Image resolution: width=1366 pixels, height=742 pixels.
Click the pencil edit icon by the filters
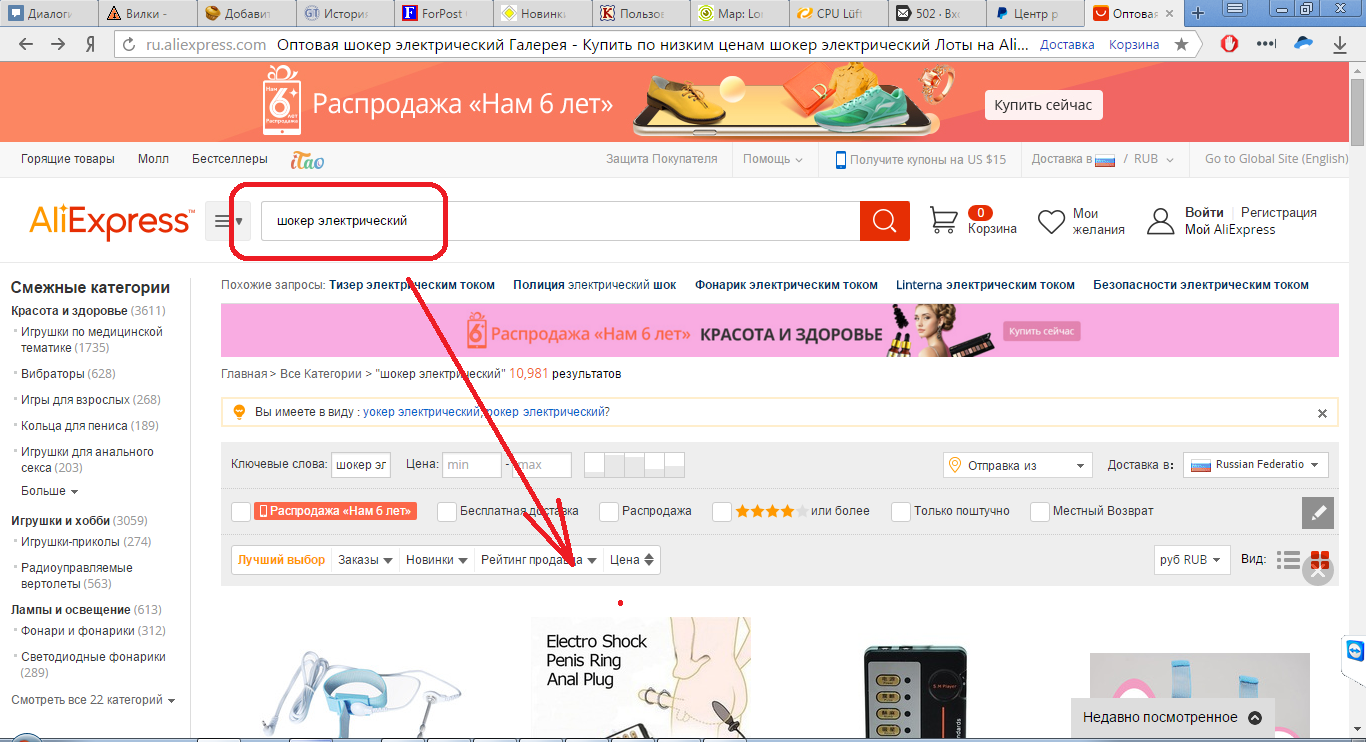[1318, 513]
